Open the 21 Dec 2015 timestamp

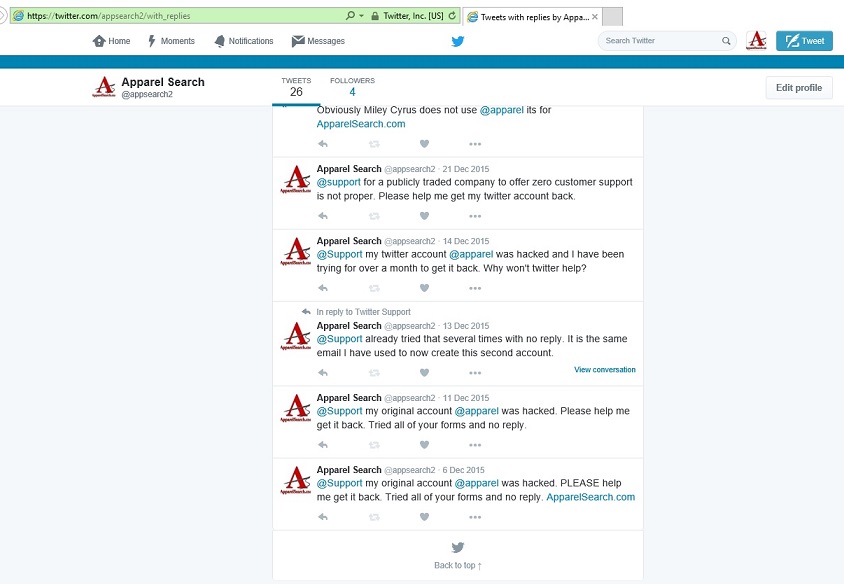466,169
